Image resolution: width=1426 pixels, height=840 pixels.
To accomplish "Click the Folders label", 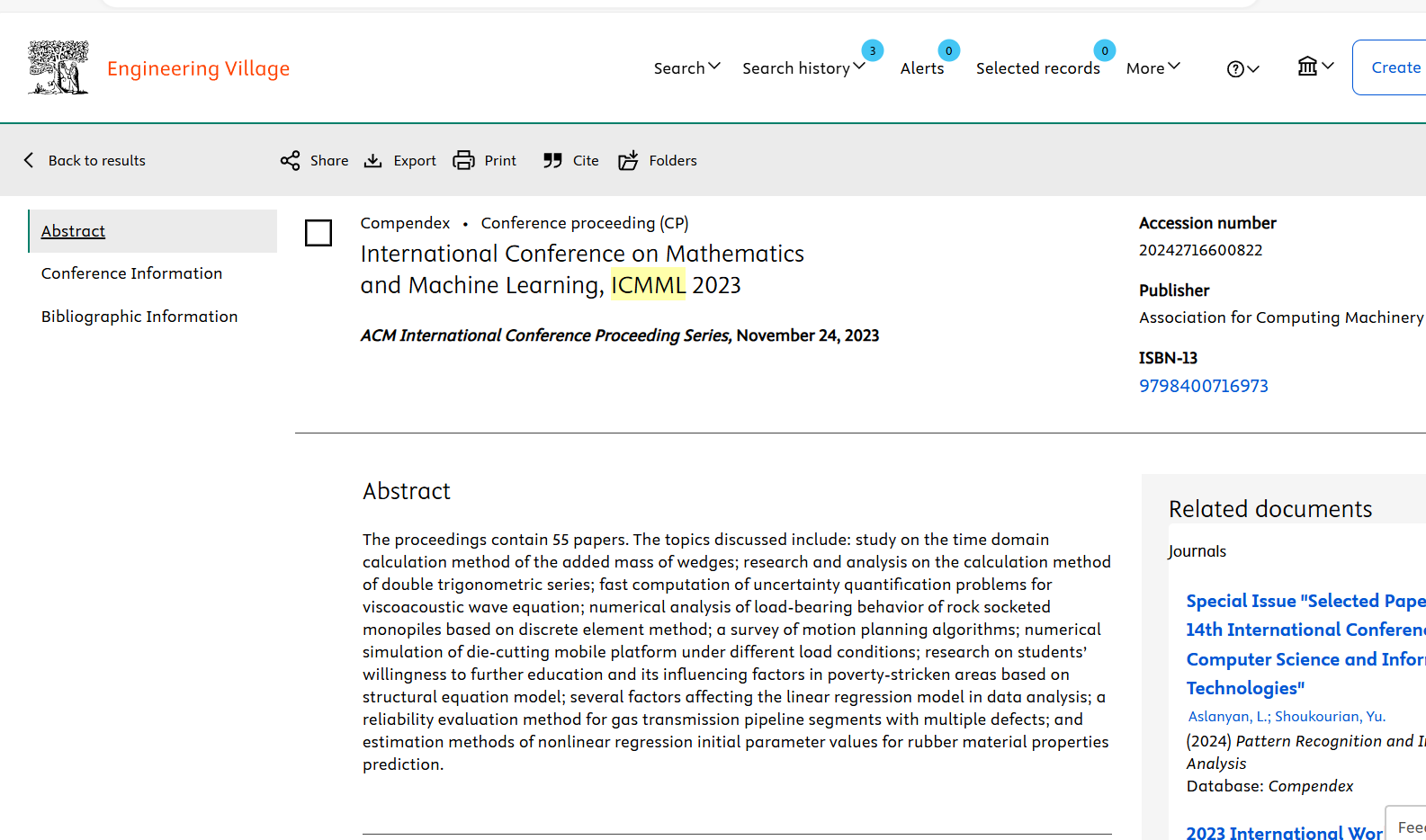I will (x=673, y=160).
